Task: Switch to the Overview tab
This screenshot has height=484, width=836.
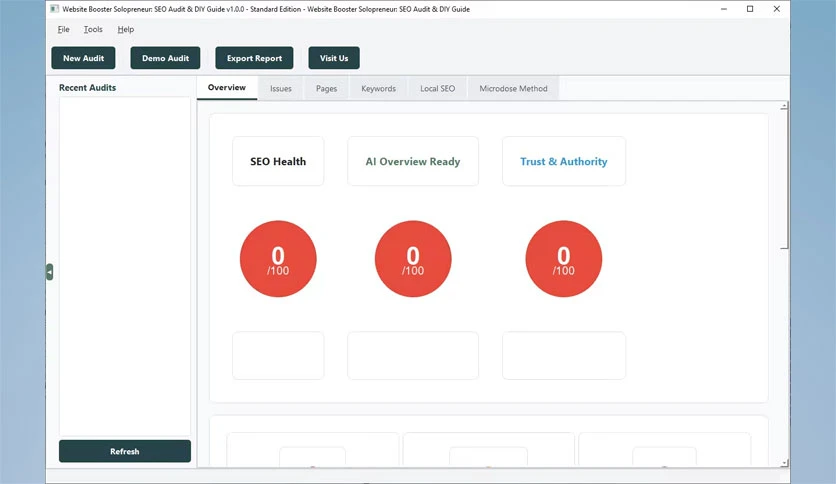Action: 227,88
